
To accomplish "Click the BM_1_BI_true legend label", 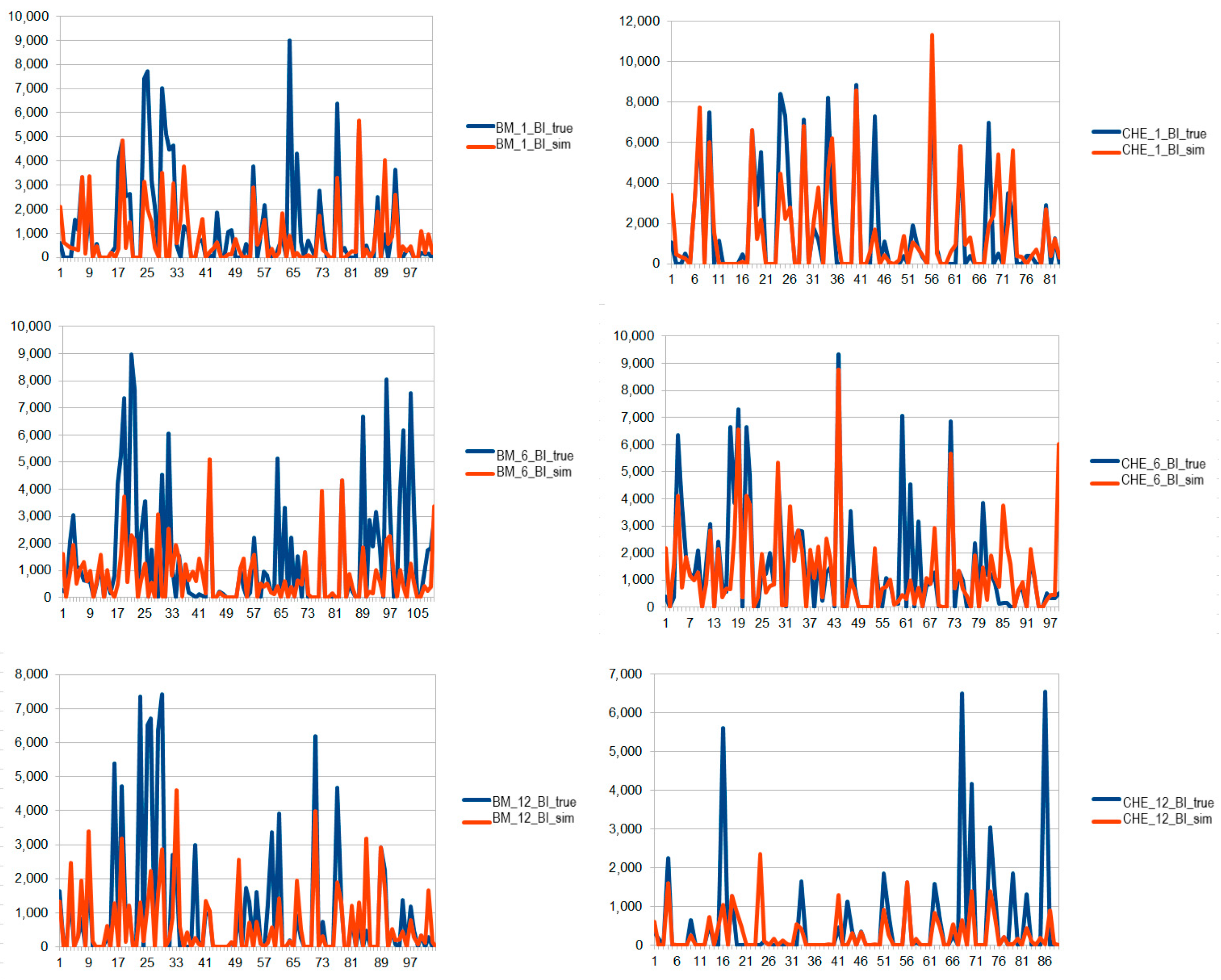I will point(534,128).
